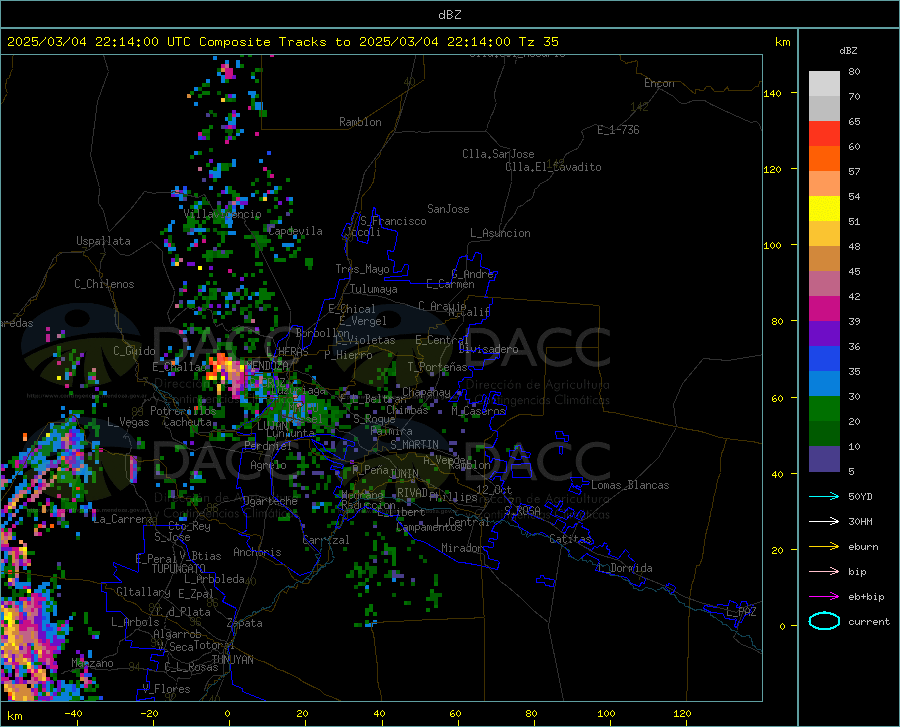Click the C_Guido place label
Viewport: 900px width, 727px height.
pyautogui.click(x=134, y=351)
